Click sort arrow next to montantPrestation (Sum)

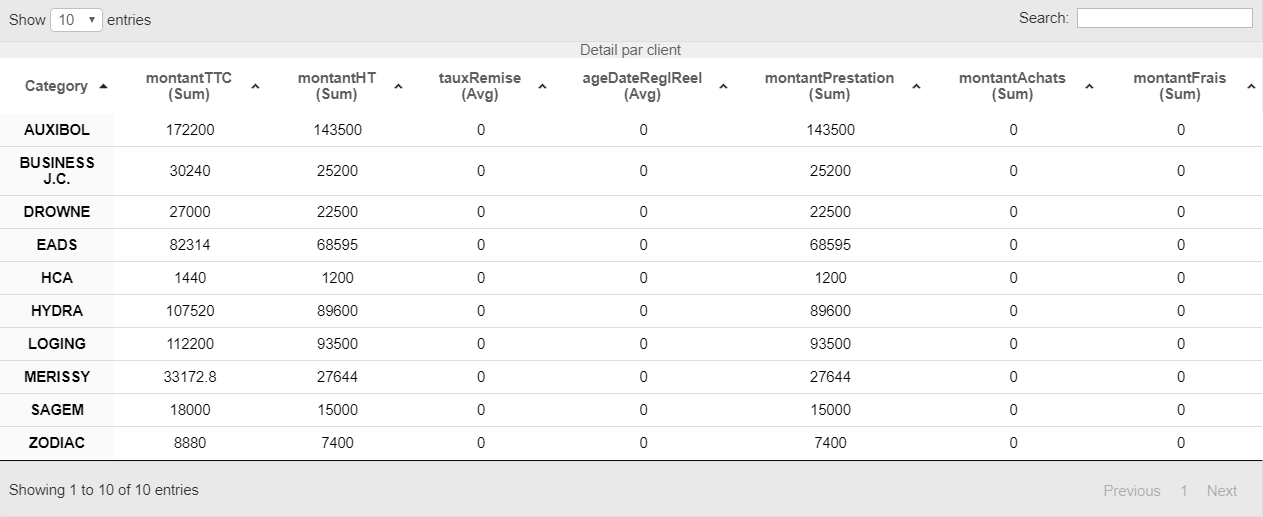coord(916,87)
